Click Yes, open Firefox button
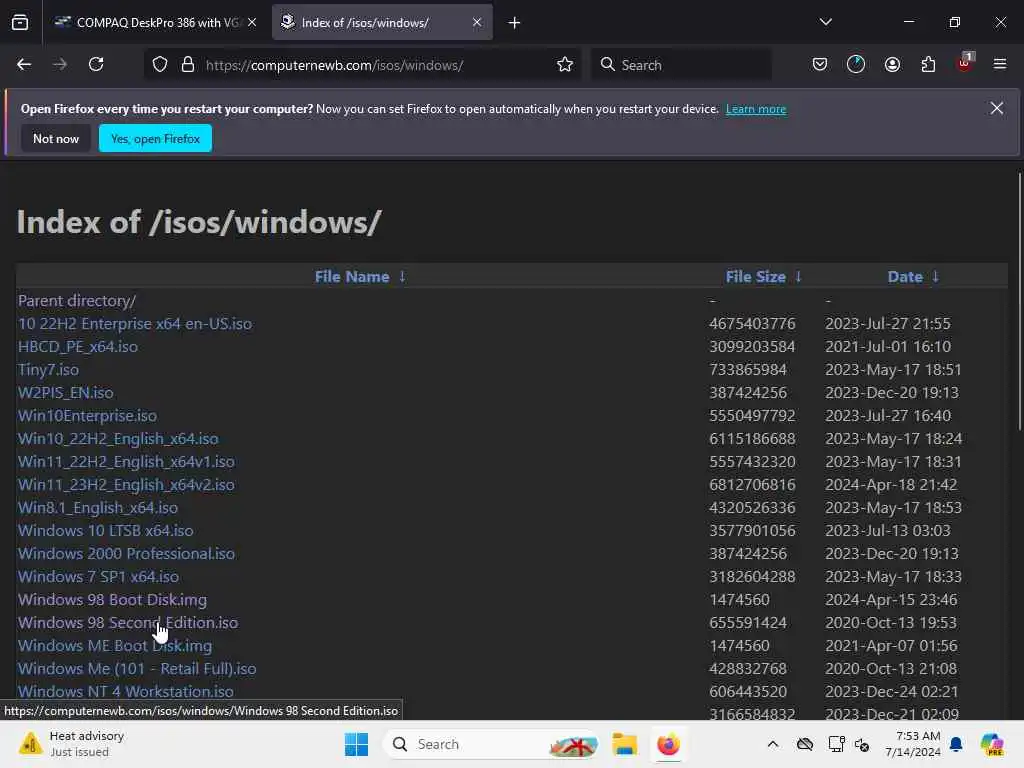1024x768 pixels. 155,138
